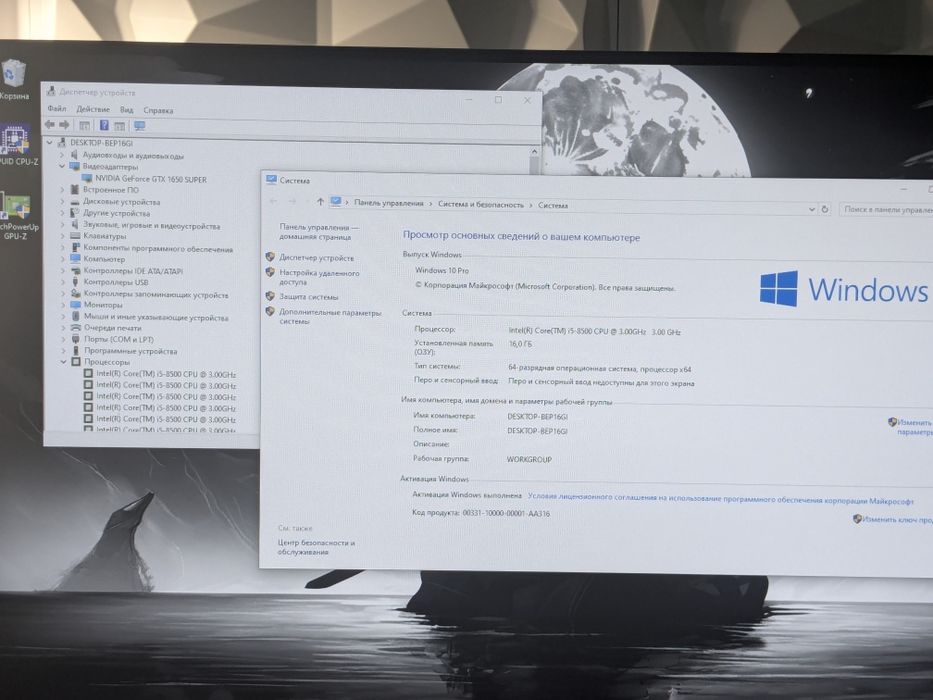Open address bar history dropdown in System window
The height and width of the screenshot is (700, 933).
pyautogui.click(x=812, y=209)
